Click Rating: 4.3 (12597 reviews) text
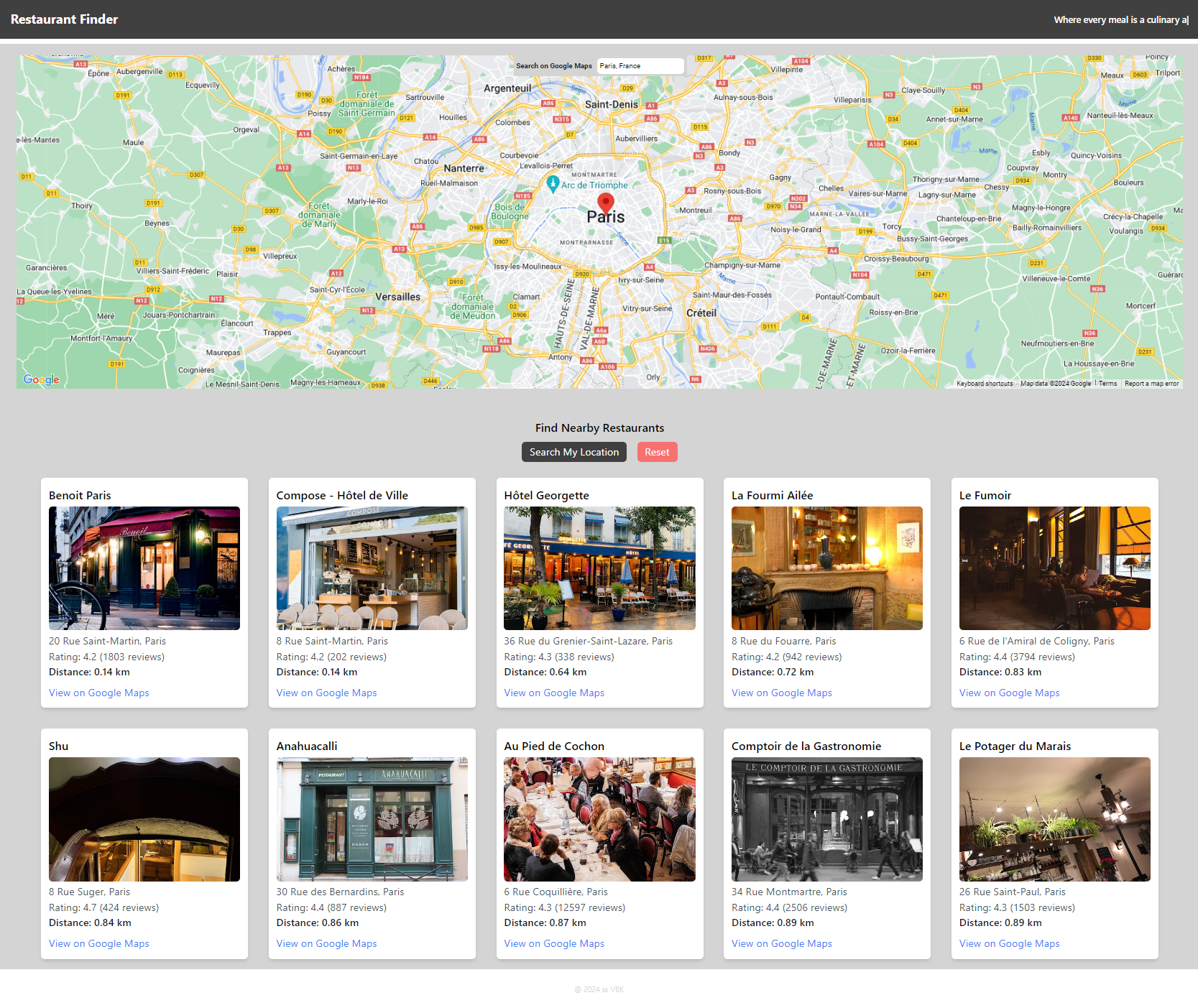1198x1008 pixels. click(x=565, y=907)
